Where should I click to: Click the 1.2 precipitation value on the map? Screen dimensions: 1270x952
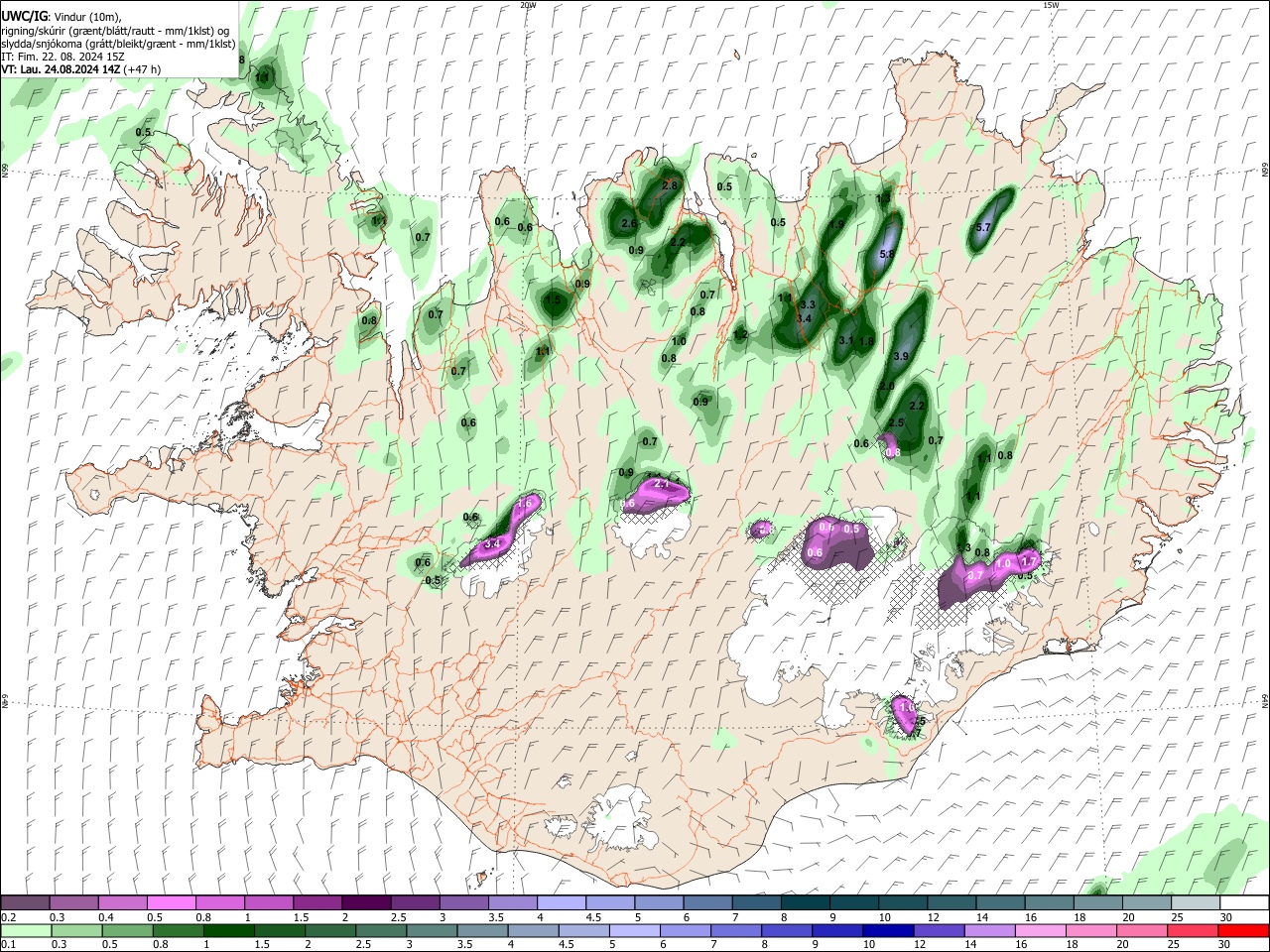tap(740, 335)
